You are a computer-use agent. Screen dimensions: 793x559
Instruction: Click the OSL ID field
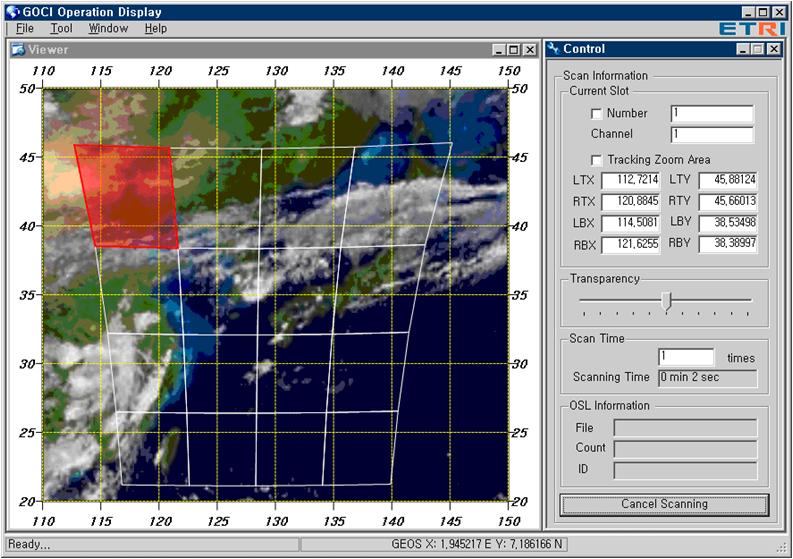pos(685,470)
